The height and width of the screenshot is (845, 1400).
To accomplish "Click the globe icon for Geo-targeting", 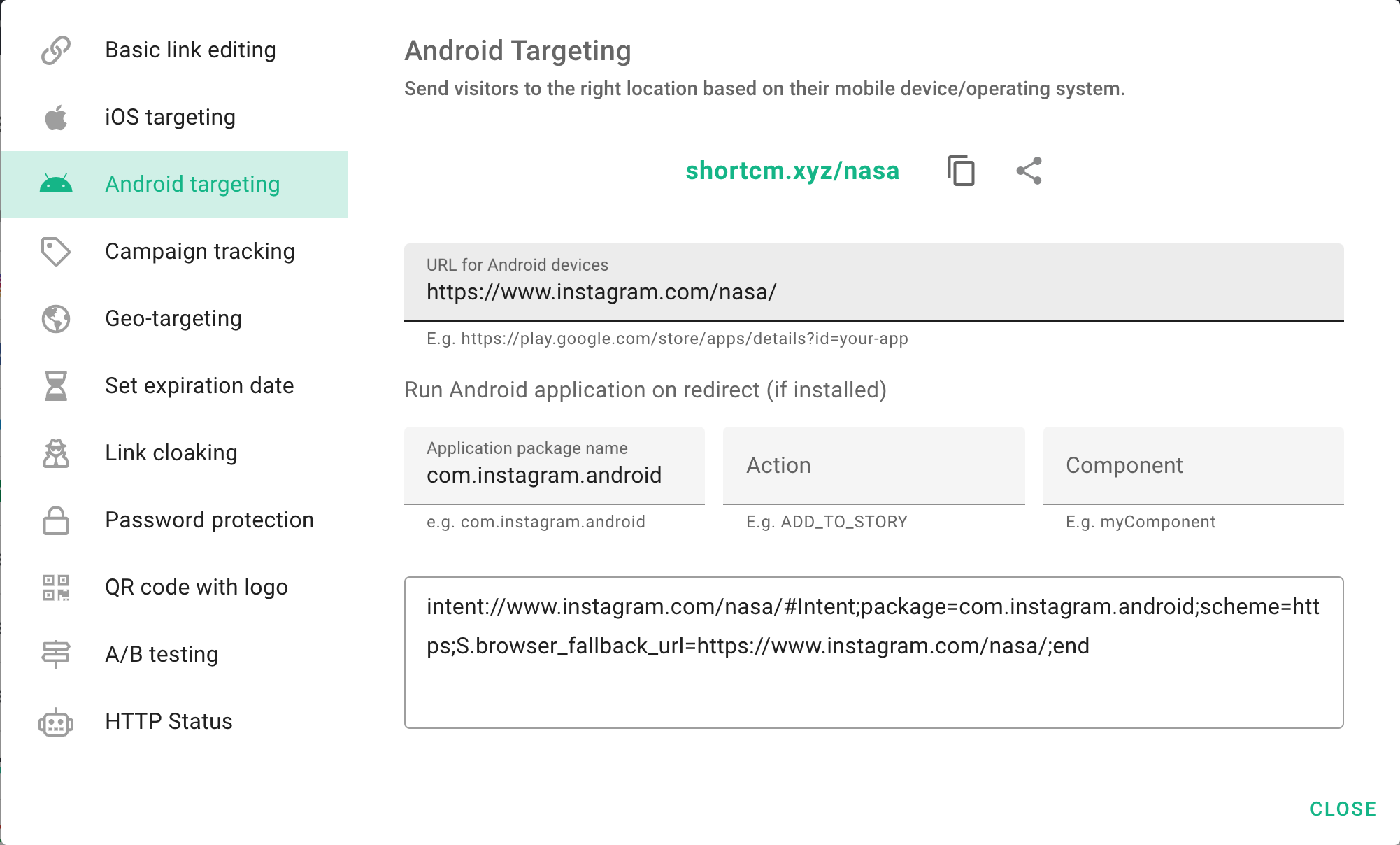I will tap(56, 319).
